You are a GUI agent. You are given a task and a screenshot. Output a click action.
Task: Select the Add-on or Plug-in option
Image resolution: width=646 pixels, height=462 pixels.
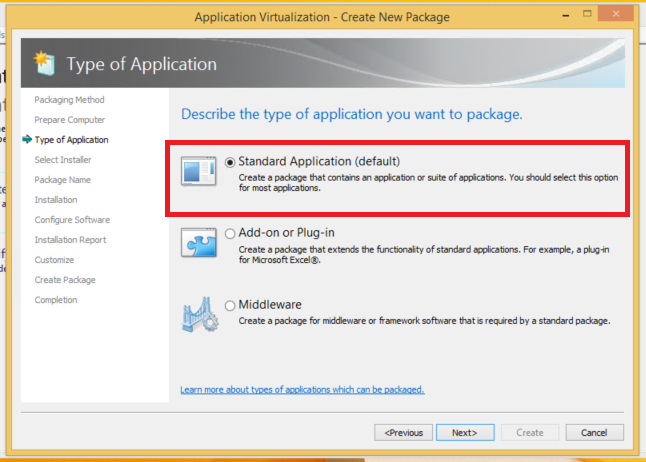[231, 233]
